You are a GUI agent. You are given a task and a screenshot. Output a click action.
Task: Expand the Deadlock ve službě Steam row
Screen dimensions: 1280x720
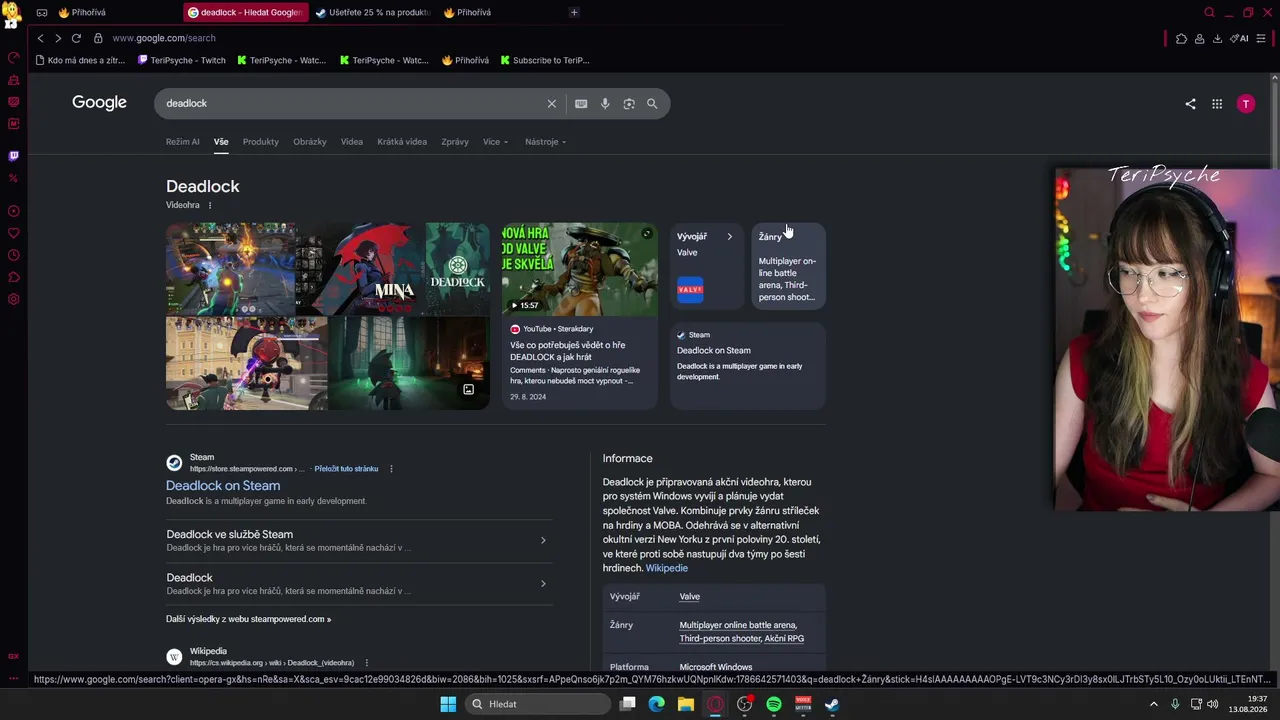point(358,540)
